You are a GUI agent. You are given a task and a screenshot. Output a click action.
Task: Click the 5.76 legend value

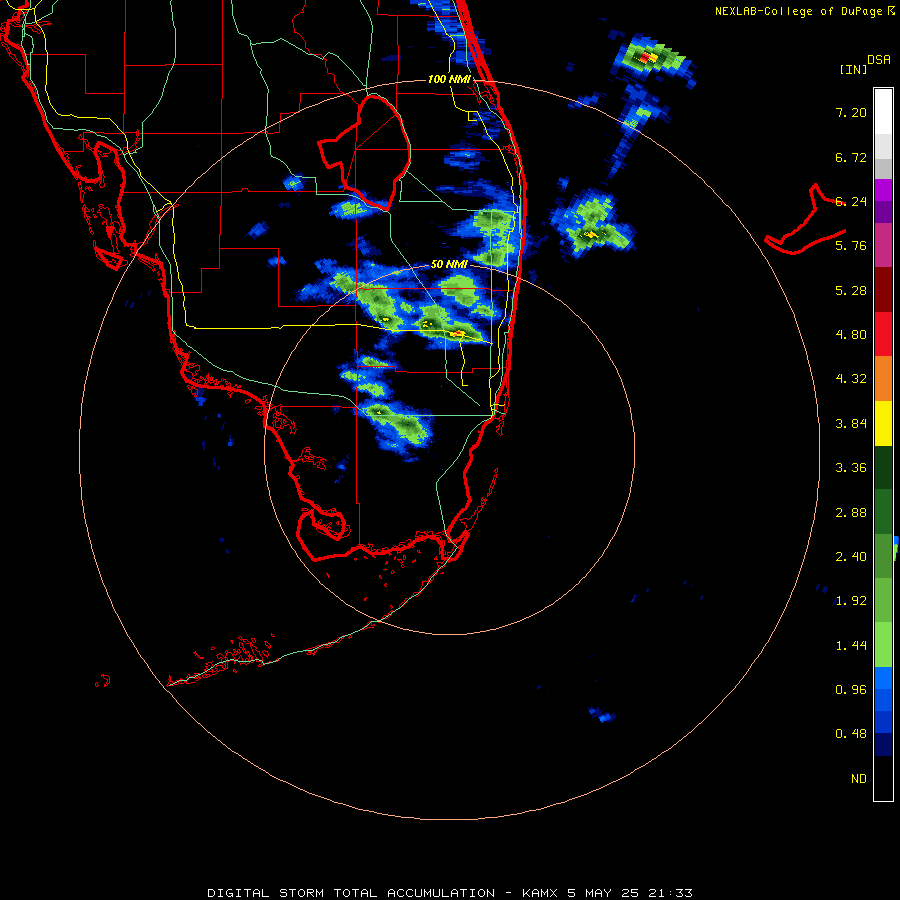click(x=851, y=245)
